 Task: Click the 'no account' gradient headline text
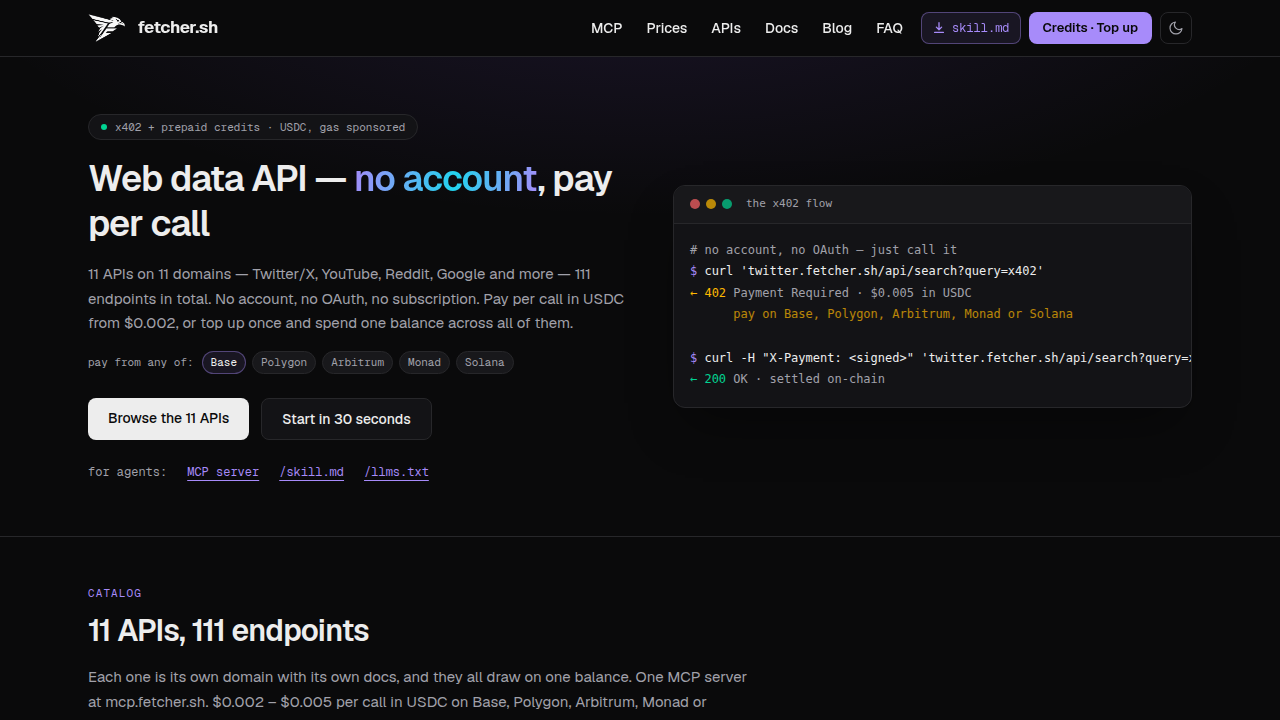click(x=446, y=179)
